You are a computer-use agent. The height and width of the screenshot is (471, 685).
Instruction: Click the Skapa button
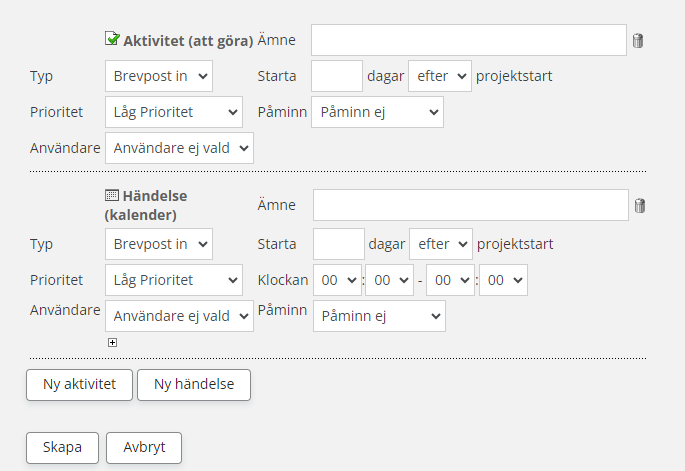tap(62, 447)
